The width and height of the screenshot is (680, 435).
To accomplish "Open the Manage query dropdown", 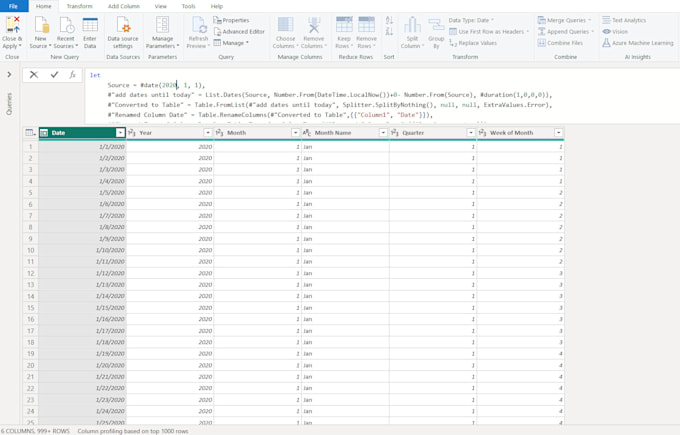I will coord(231,43).
